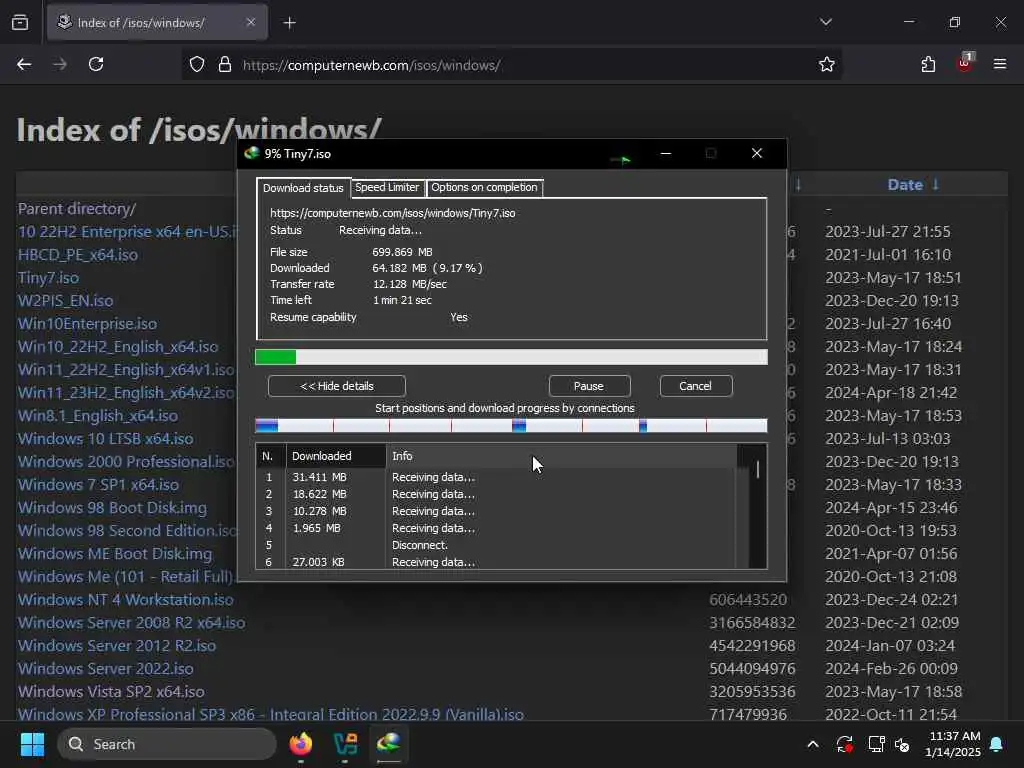Open the notifications bell icon
This screenshot has width=1024, height=768.
tap(997, 744)
